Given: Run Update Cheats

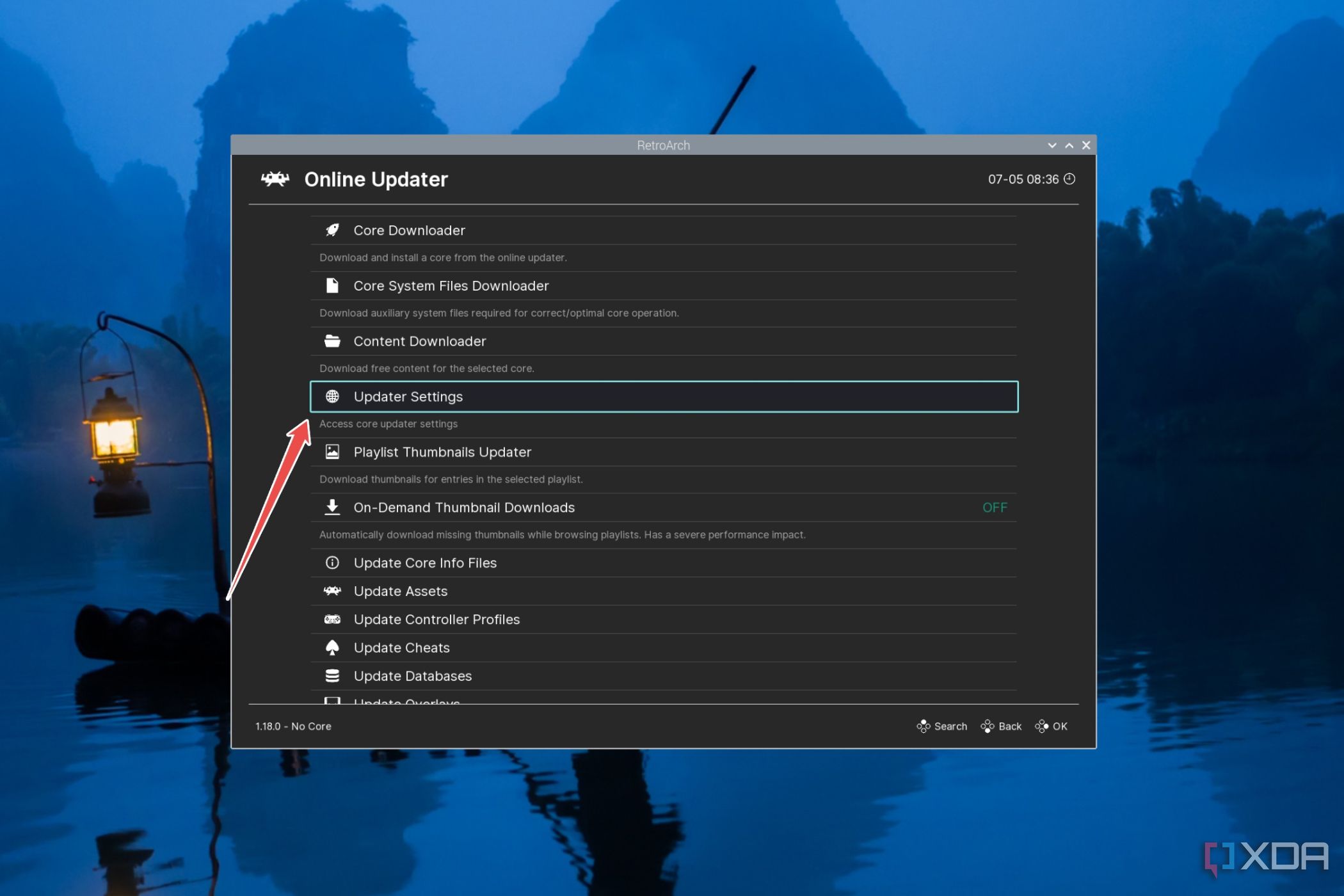Looking at the screenshot, I should point(664,648).
